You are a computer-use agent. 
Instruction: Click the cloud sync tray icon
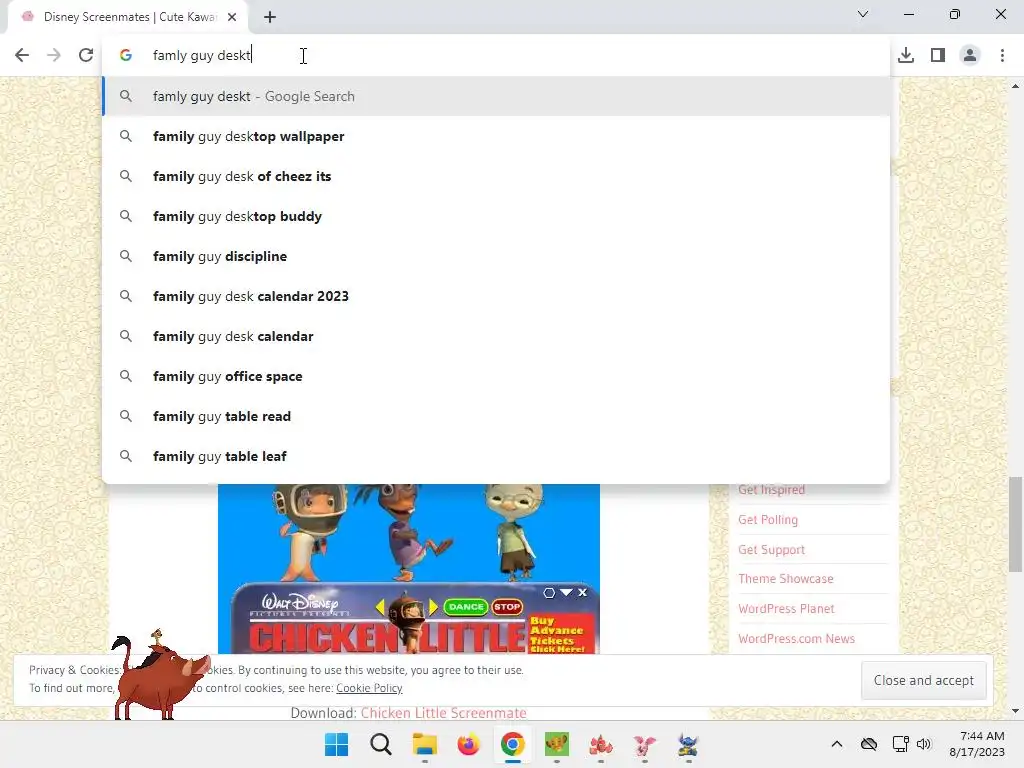[869, 744]
